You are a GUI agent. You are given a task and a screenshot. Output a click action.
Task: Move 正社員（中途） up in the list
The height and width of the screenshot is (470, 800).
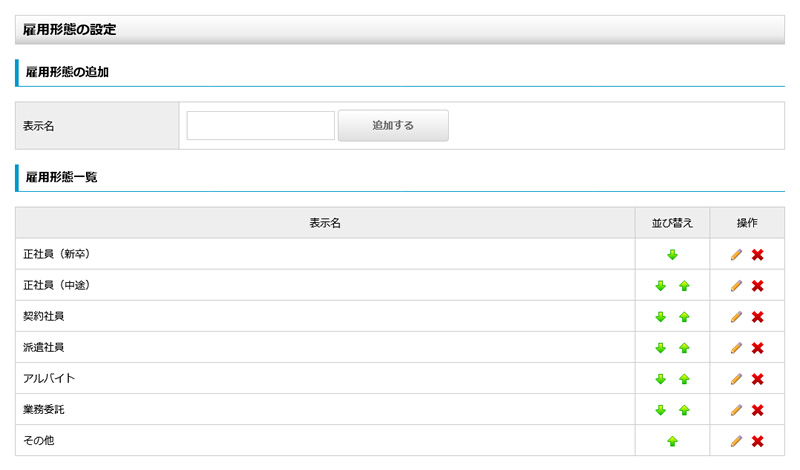pos(684,286)
